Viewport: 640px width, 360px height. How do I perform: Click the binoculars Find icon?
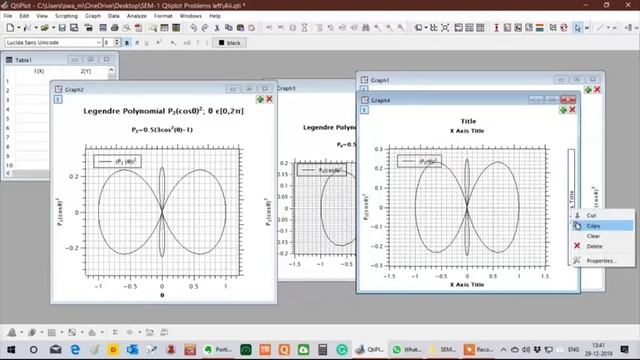tap(366, 28)
